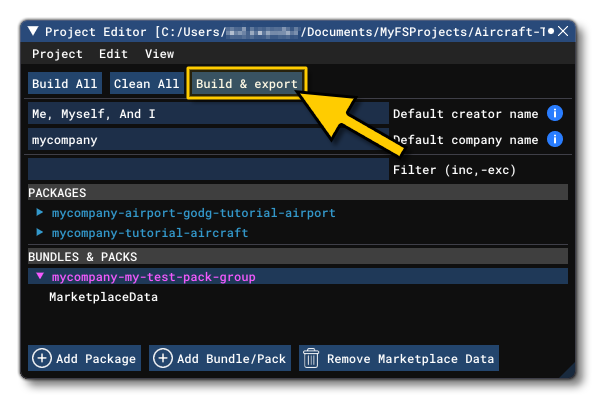This screenshot has height=399, width=596.
Task: Click the BUNDLES & PACKS section header
Action: [298, 256]
